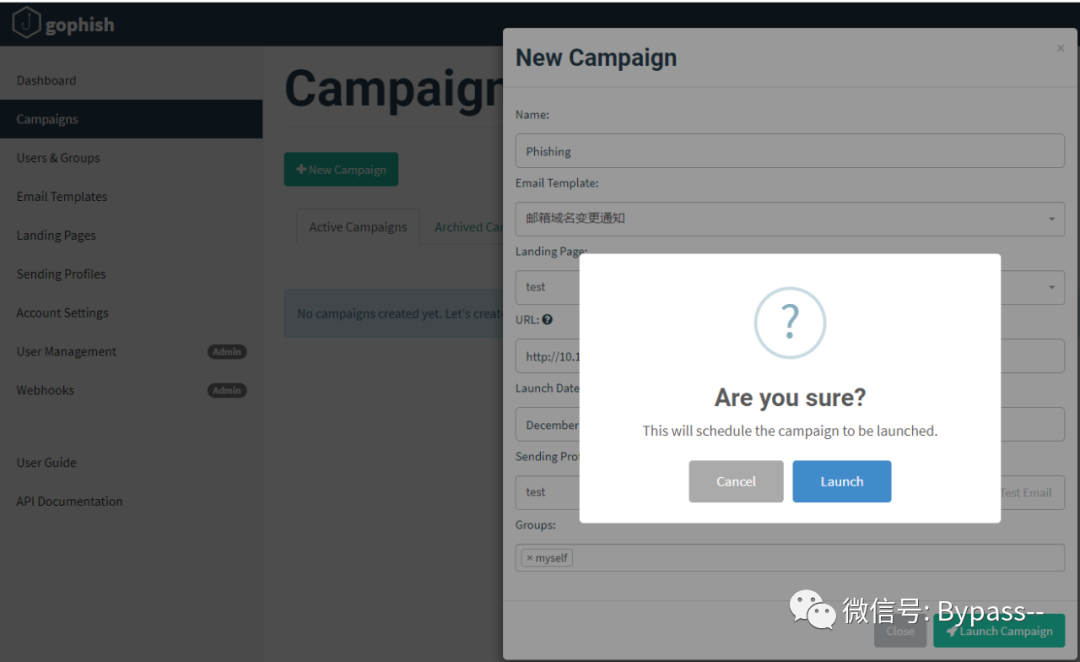Click the Groups input field
1080x662 pixels.
815,558
